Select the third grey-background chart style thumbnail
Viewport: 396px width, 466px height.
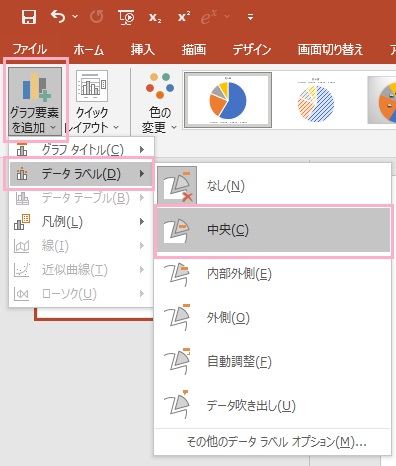[x=382, y=100]
